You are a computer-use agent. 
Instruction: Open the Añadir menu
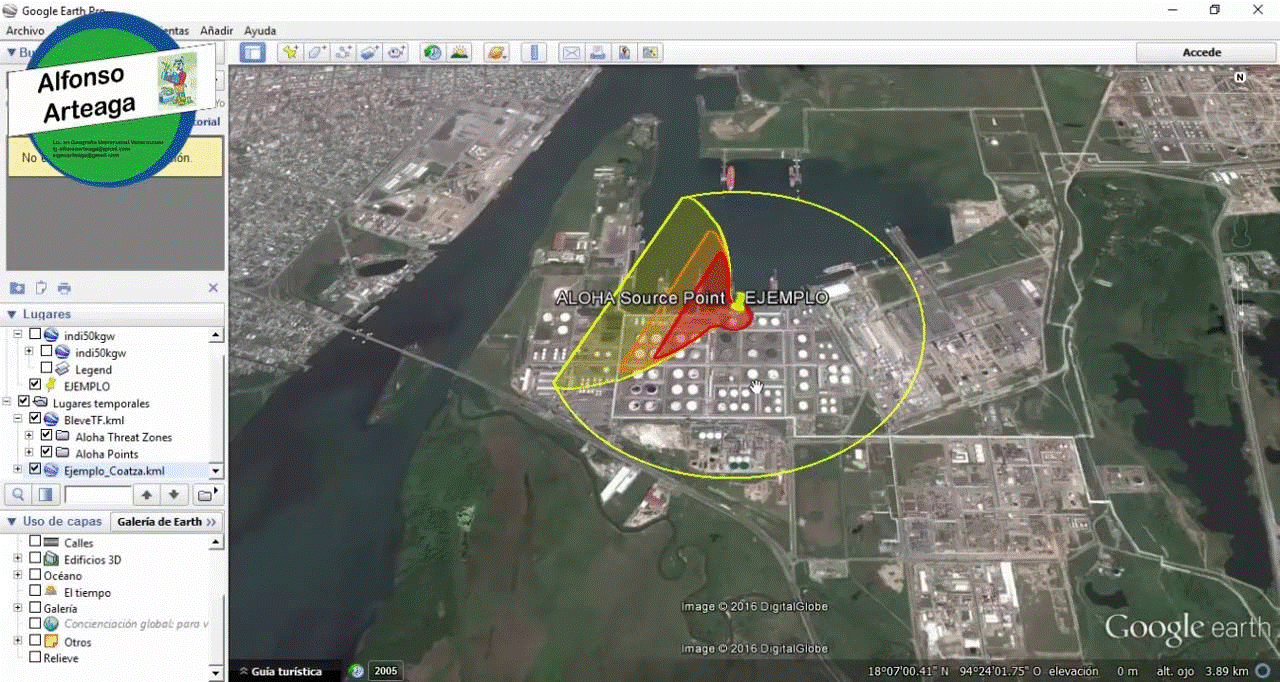click(x=217, y=31)
